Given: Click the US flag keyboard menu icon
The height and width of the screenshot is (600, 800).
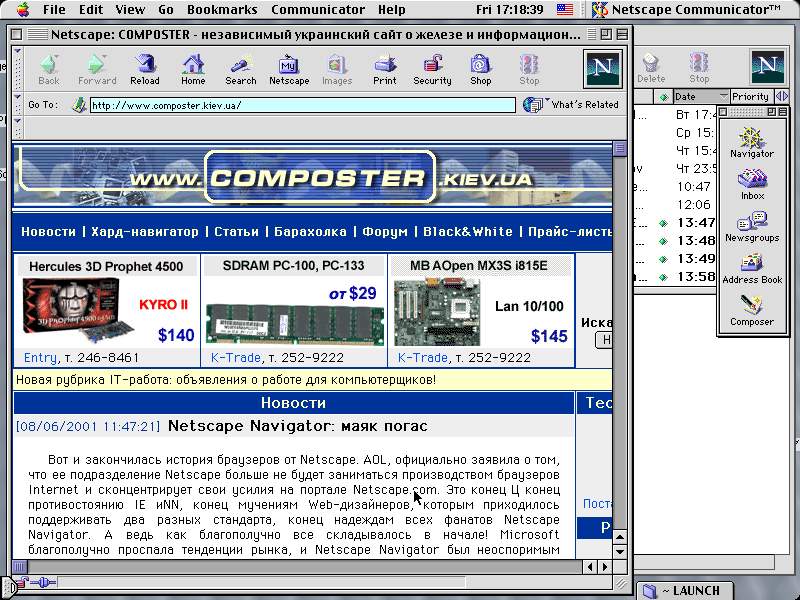Looking at the screenshot, I should pyautogui.click(x=564, y=9).
